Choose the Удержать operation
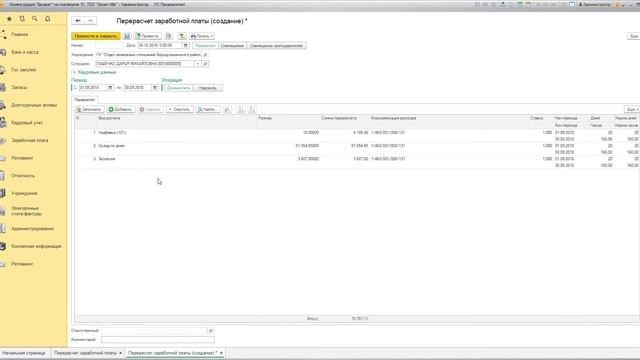The height and width of the screenshot is (360, 640). coord(208,88)
